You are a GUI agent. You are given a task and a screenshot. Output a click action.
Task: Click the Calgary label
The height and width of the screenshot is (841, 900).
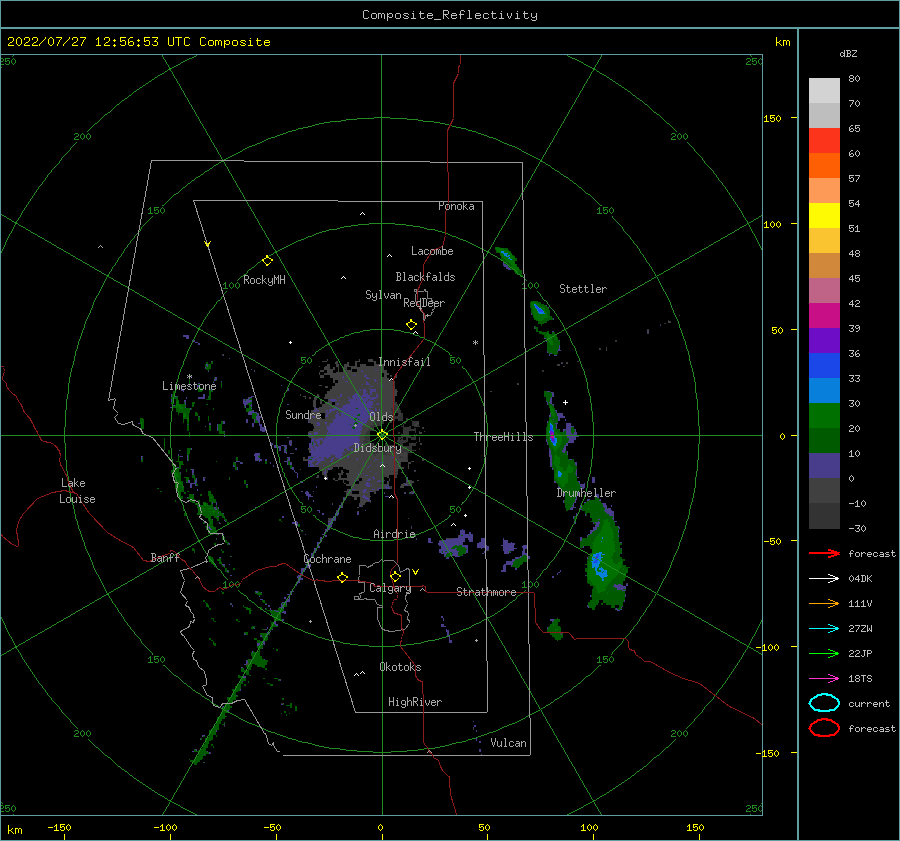click(390, 588)
